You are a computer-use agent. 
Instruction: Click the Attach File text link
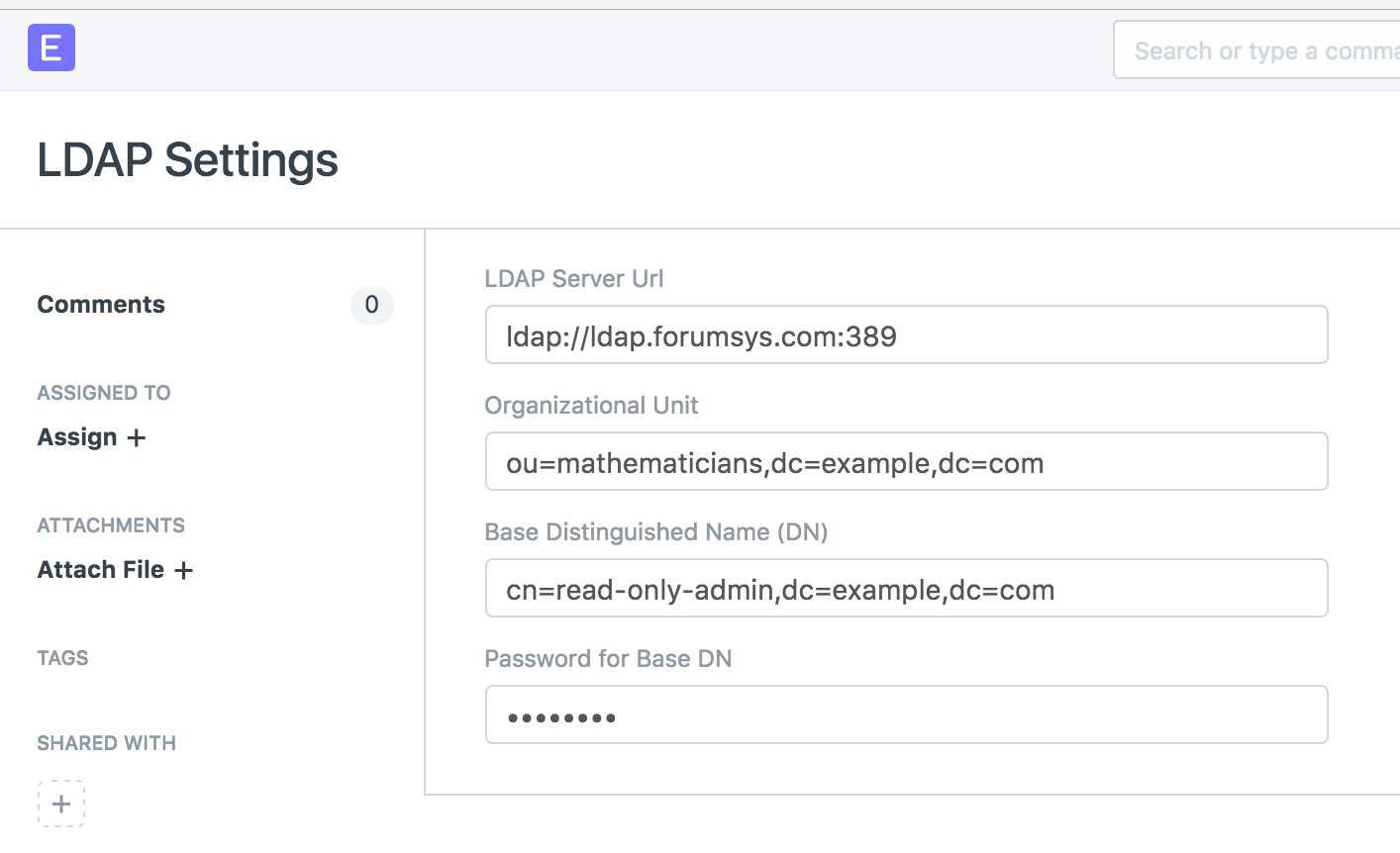point(101,570)
